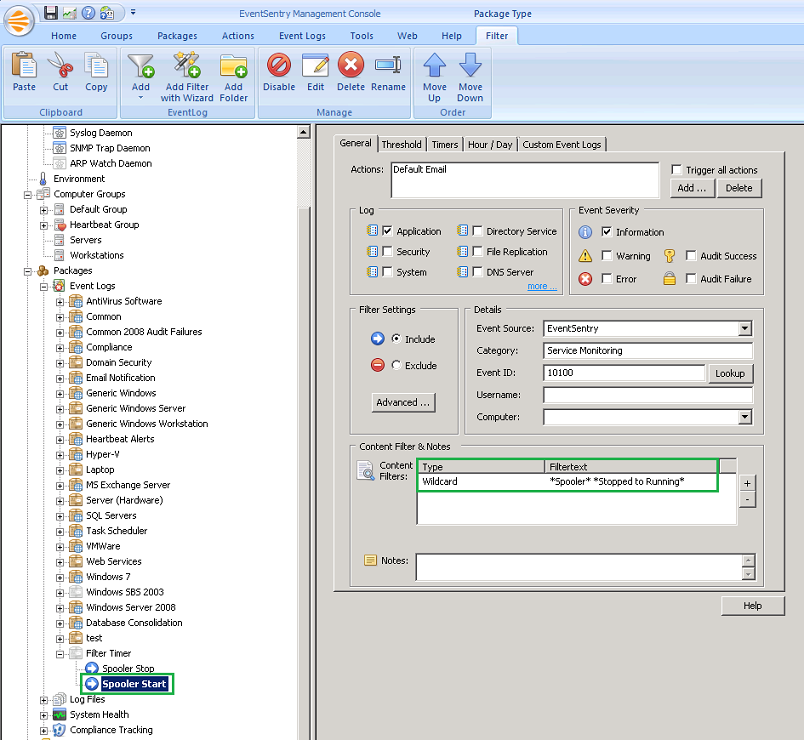The width and height of the screenshot is (804, 740).
Task: Expand the Log Files node
Action: point(44,700)
